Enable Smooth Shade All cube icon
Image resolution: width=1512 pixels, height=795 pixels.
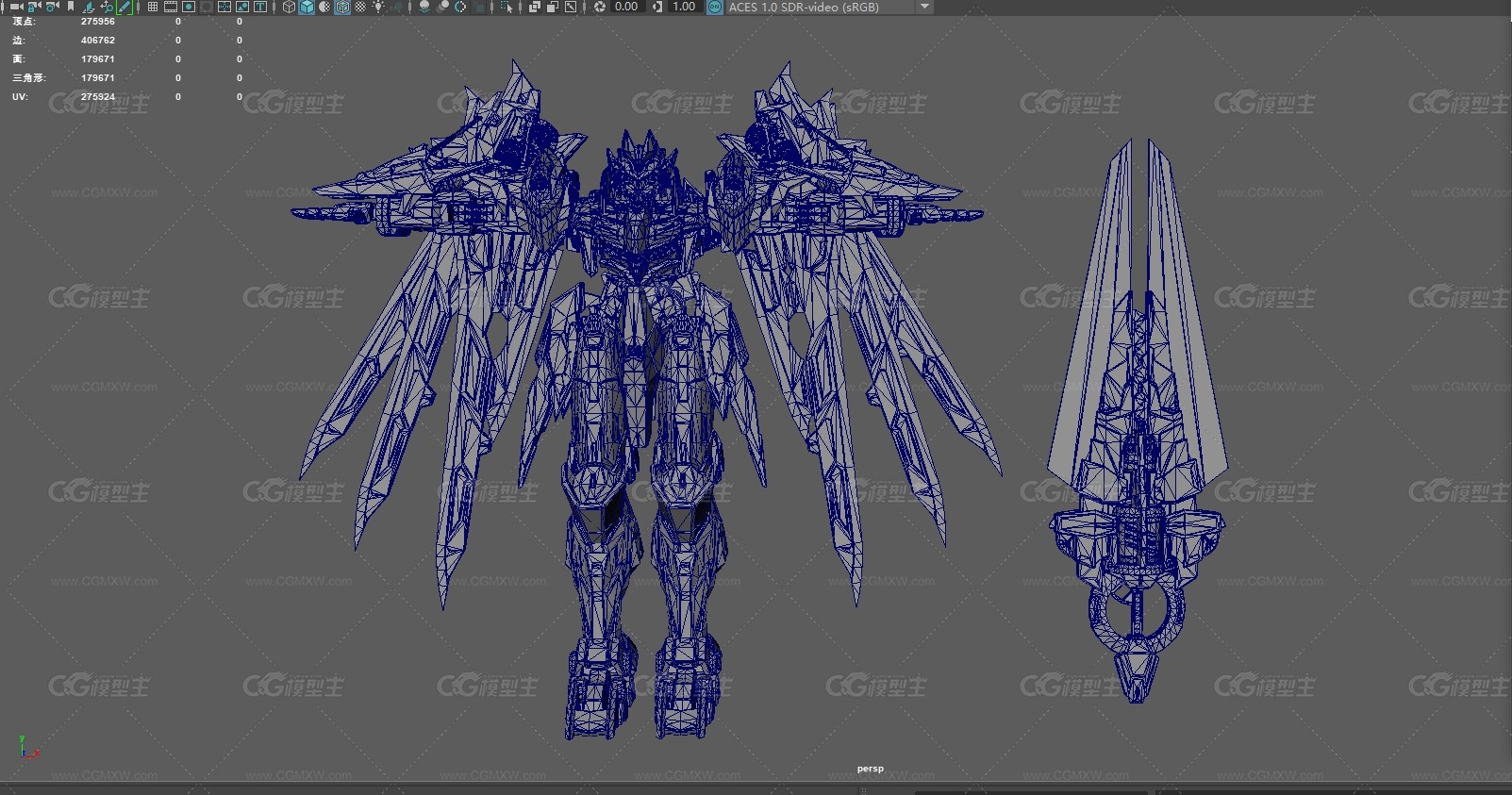point(307,7)
